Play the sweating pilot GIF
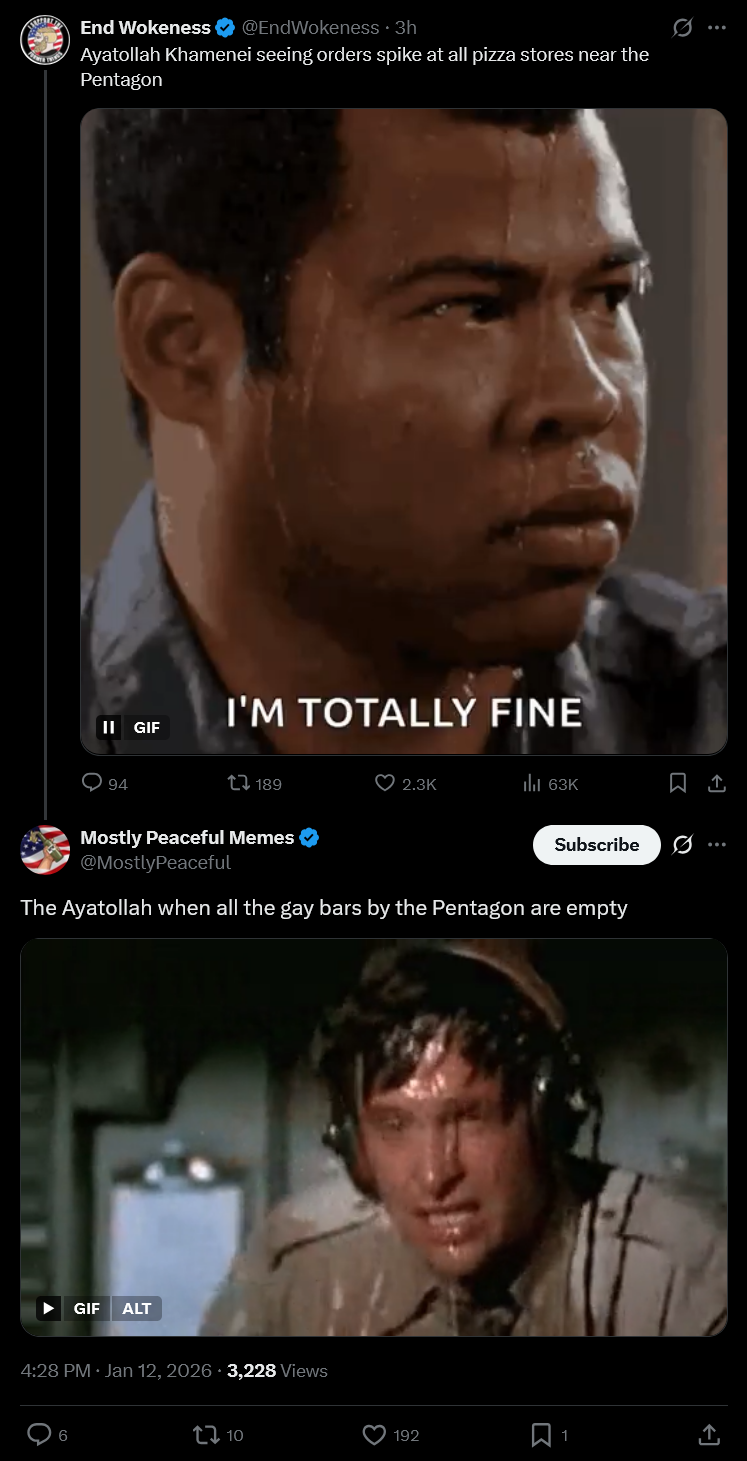This screenshot has height=1461, width=747. (x=49, y=1308)
